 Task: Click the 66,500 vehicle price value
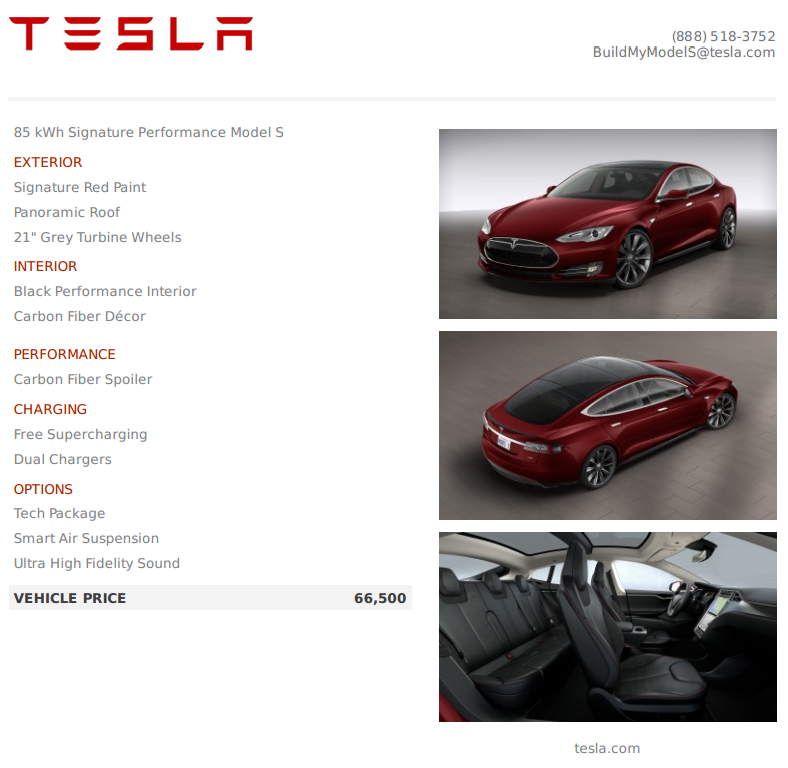click(x=380, y=598)
